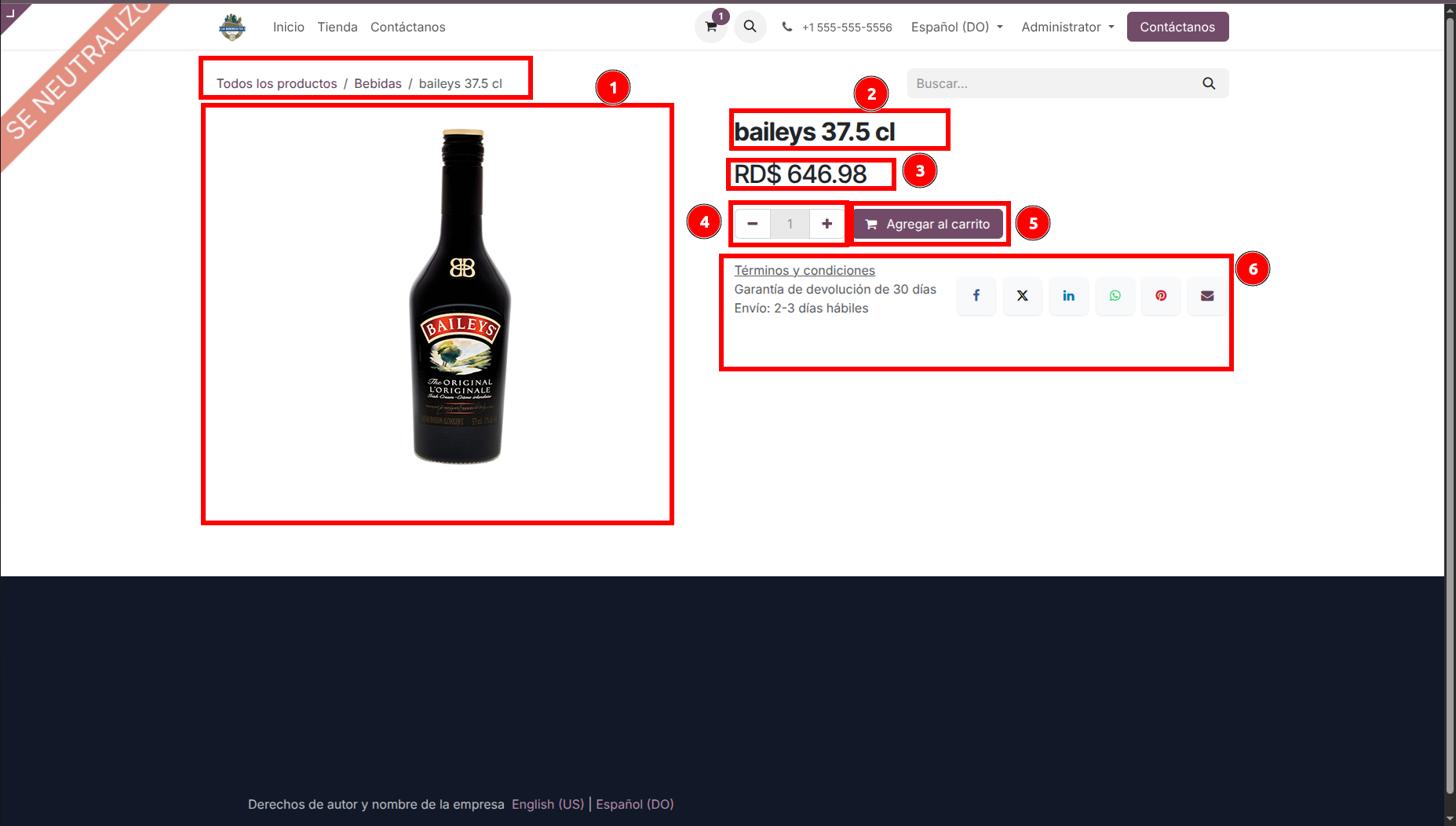Share product on Facebook
This screenshot has height=826, width=1456.
976,296
